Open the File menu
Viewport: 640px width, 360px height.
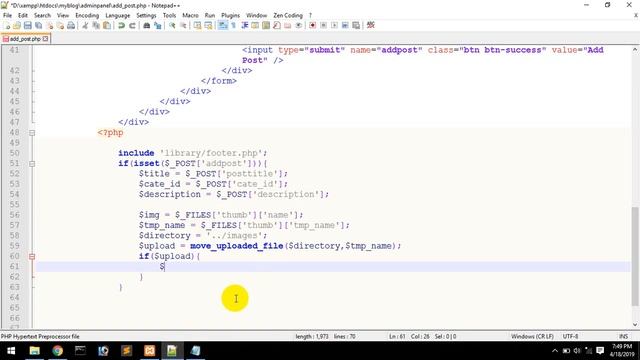coord(7,15)
